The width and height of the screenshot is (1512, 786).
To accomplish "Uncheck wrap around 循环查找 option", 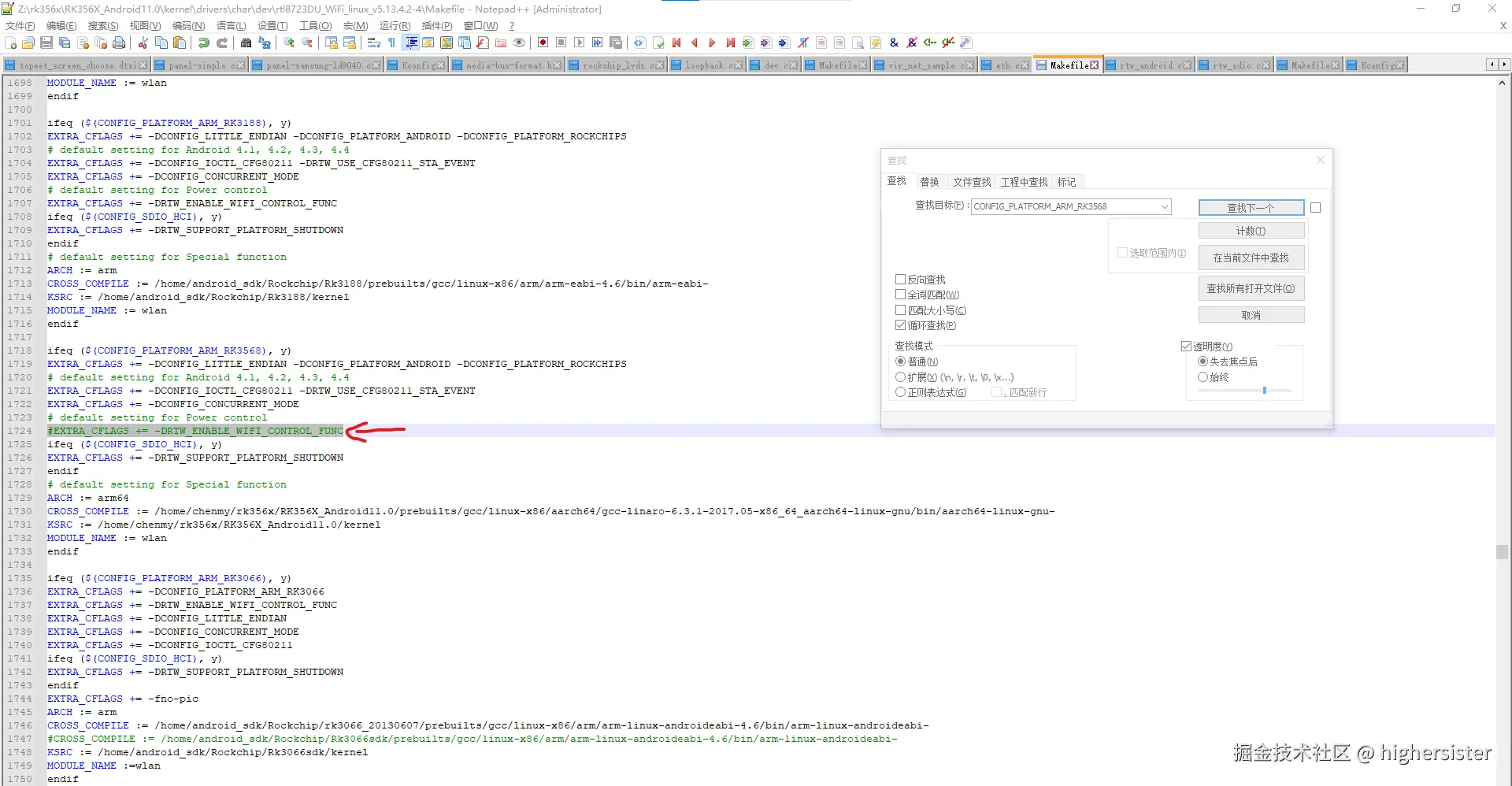I will click(x=900, y=325).
